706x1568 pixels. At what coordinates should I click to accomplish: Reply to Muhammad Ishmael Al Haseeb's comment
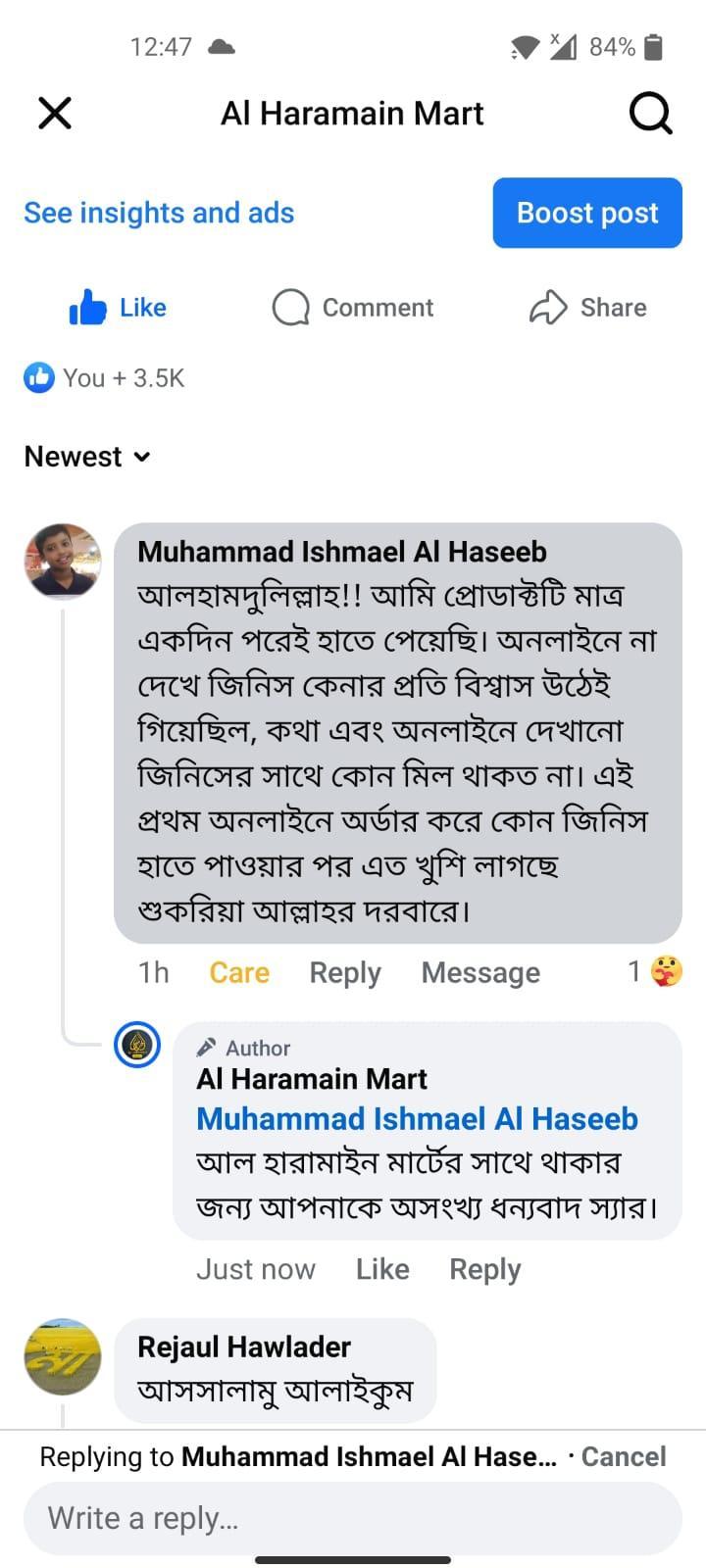click(345, 972)
